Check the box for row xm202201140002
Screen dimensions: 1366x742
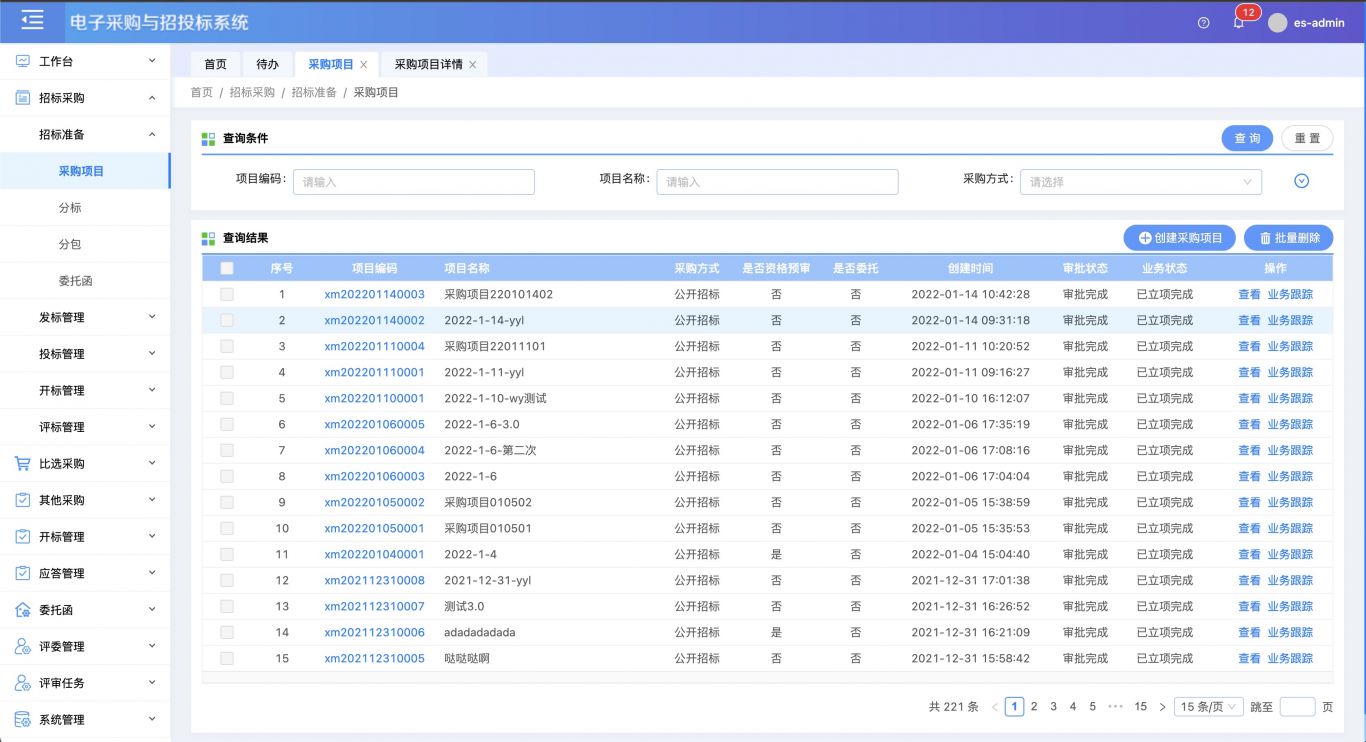click(x=227, y=320)
